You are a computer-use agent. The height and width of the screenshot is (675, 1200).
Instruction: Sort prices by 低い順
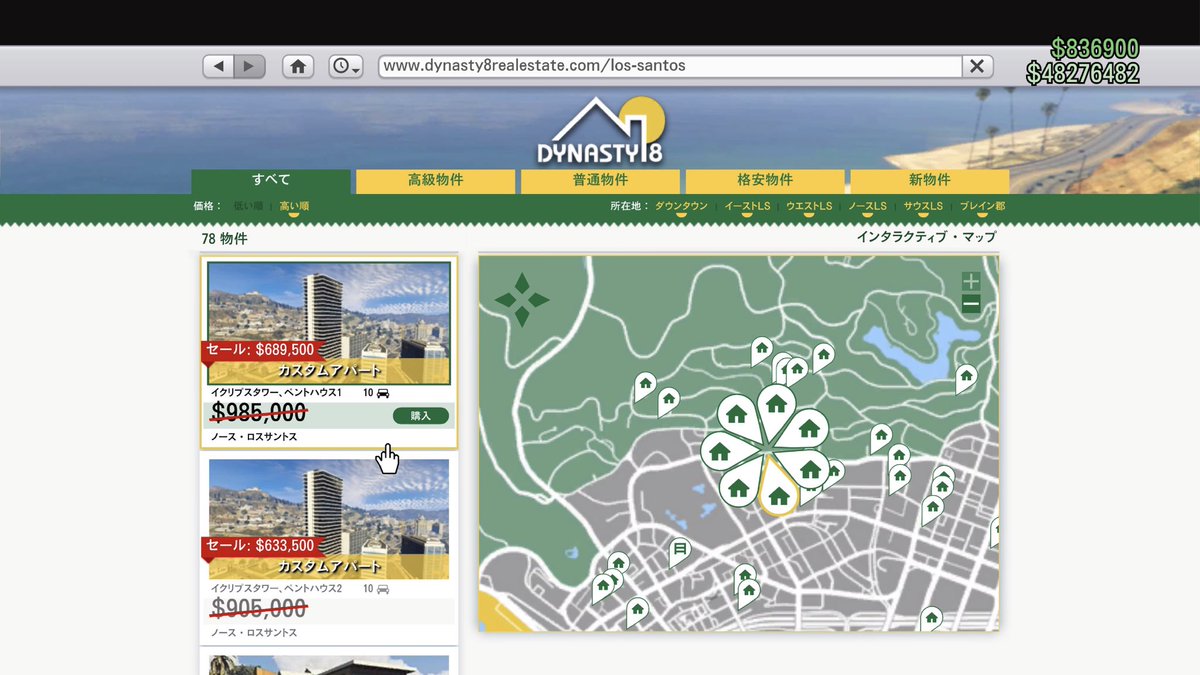(248, 207)
